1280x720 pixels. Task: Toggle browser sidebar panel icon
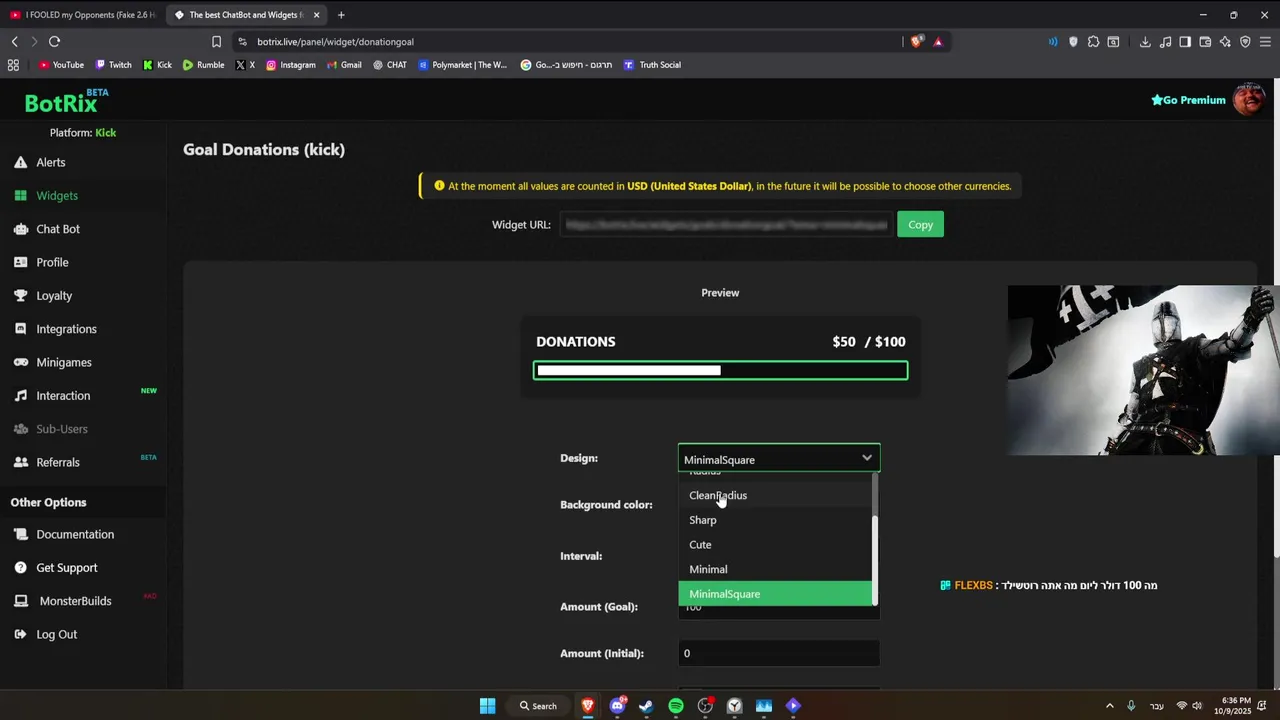tap(1185, 42)
